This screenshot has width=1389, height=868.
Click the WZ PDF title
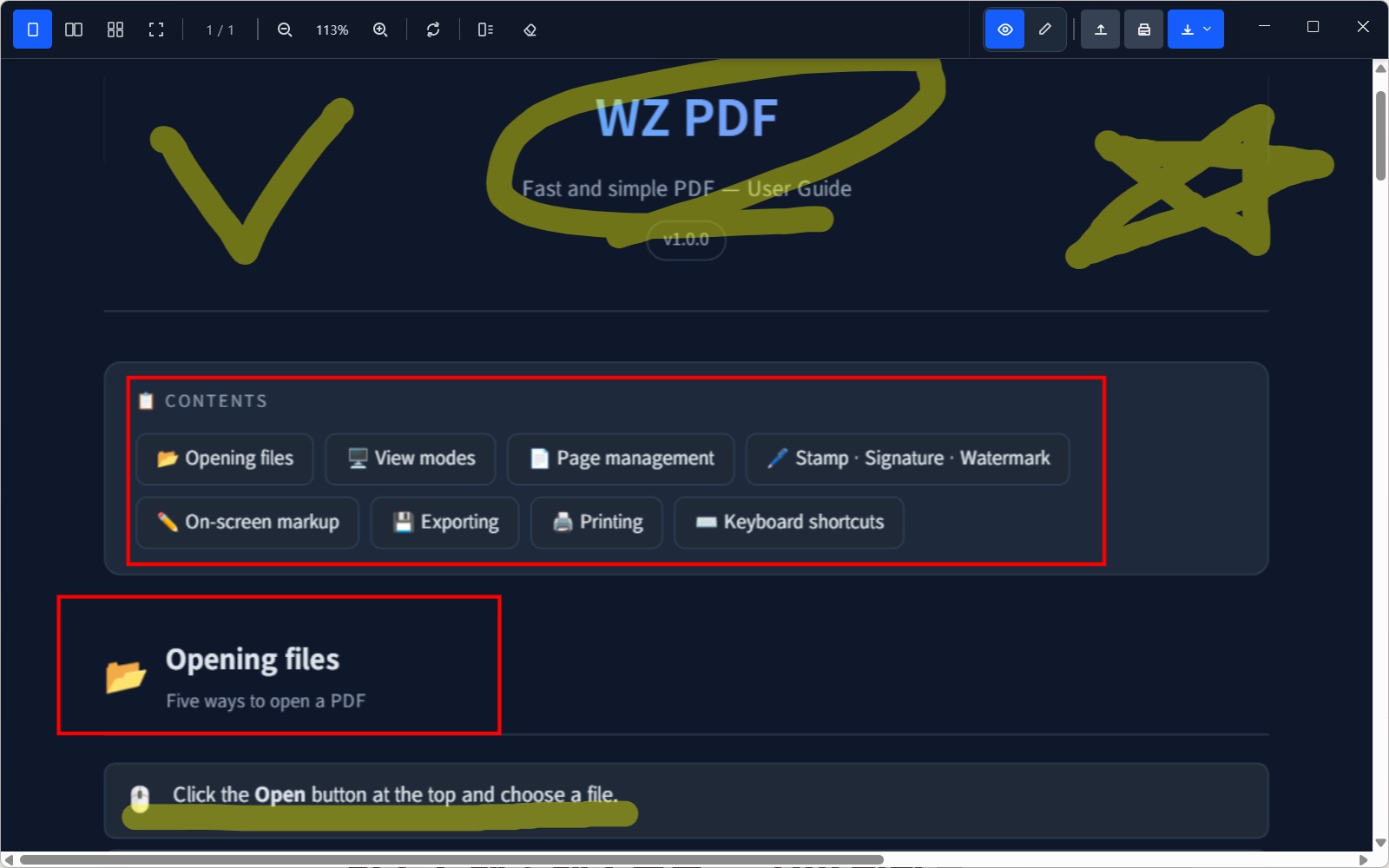(687, 118)
